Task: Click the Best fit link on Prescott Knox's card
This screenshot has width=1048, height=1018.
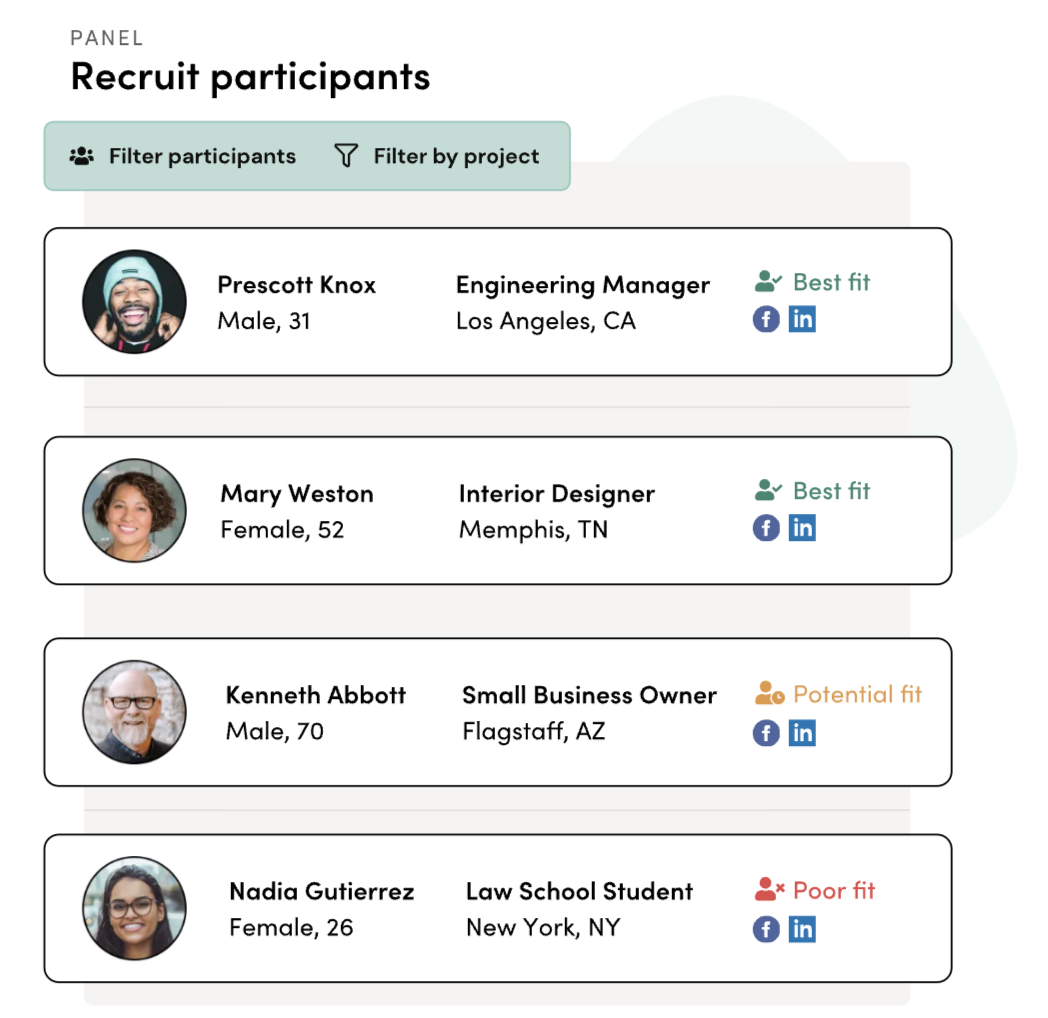Action: 830,283
